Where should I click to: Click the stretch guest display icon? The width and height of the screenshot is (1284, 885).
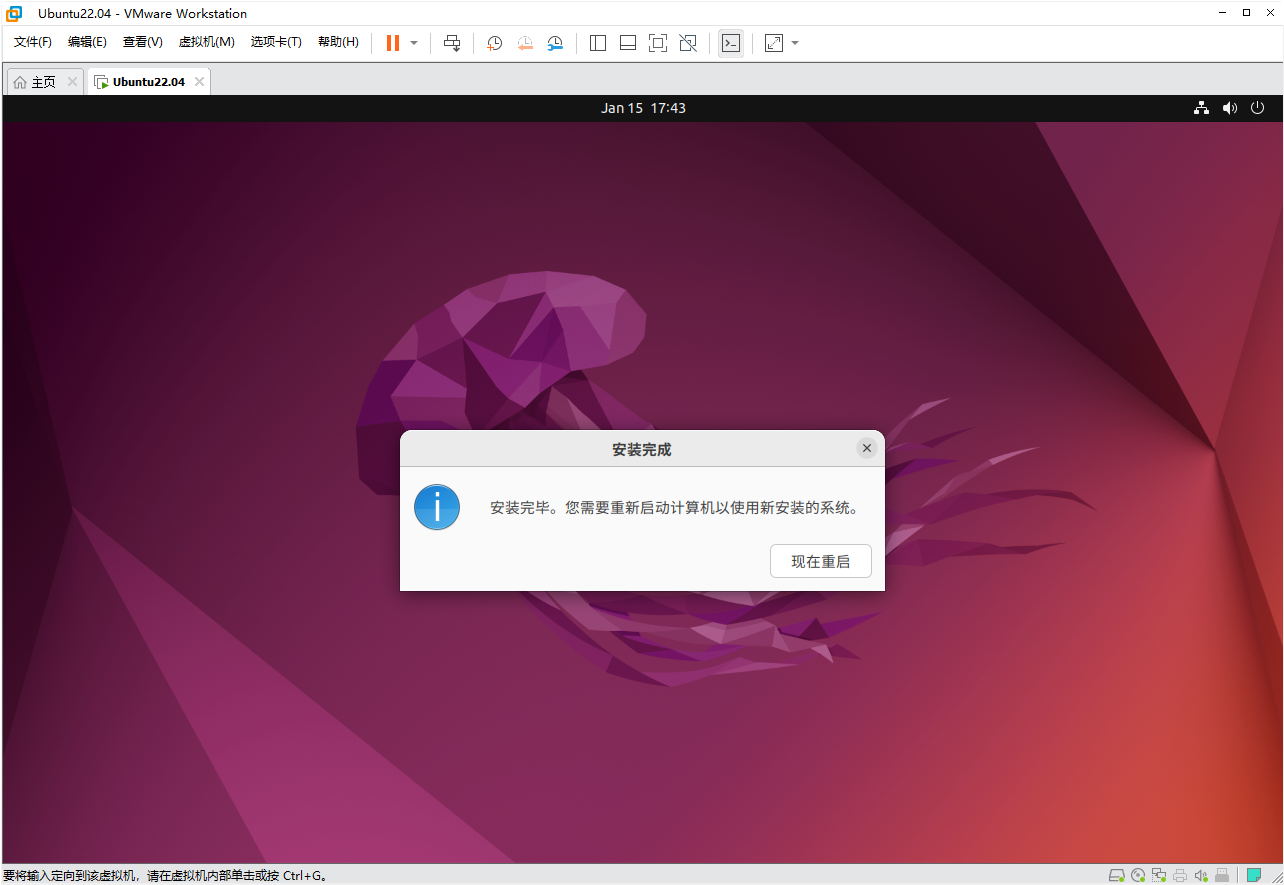click(x=774, y=43)
